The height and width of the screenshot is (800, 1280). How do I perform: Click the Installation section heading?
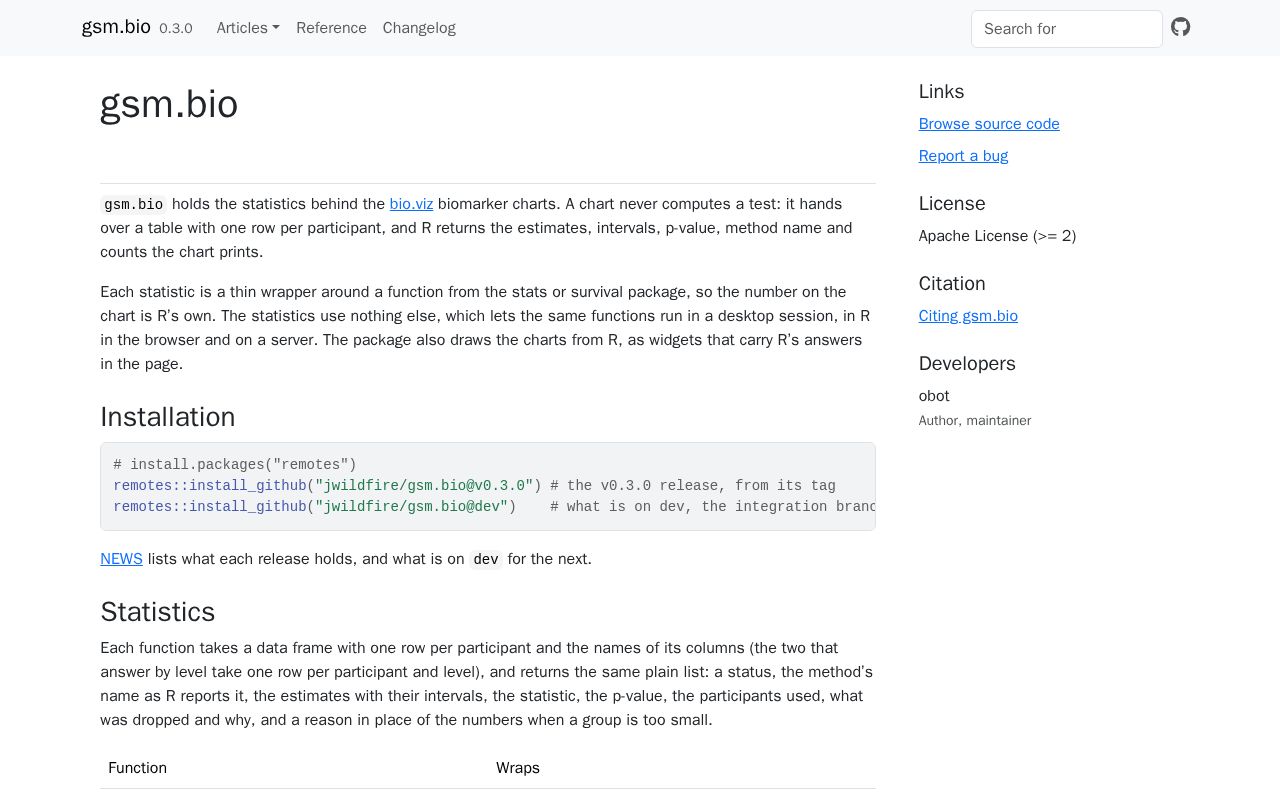(168, 417)
